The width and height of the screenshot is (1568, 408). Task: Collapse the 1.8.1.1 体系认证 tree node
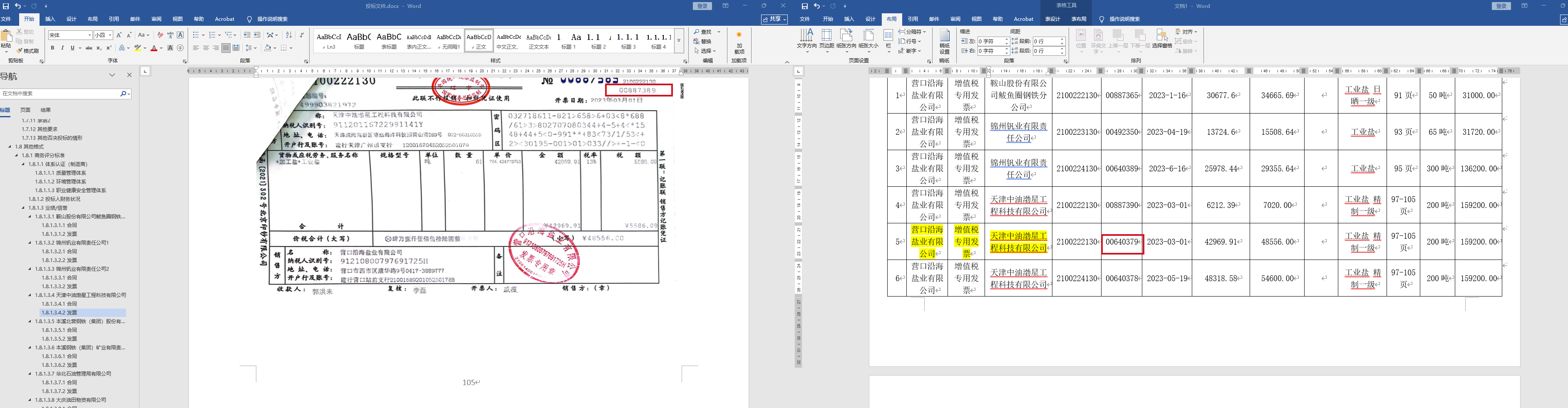(x=24, y=164)
